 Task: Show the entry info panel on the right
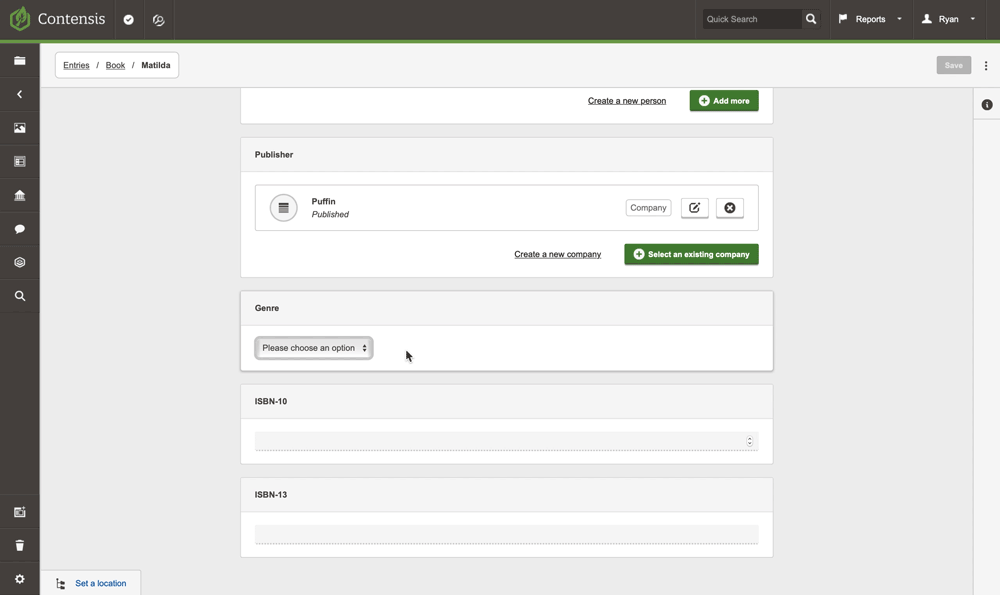pos(987,104)
